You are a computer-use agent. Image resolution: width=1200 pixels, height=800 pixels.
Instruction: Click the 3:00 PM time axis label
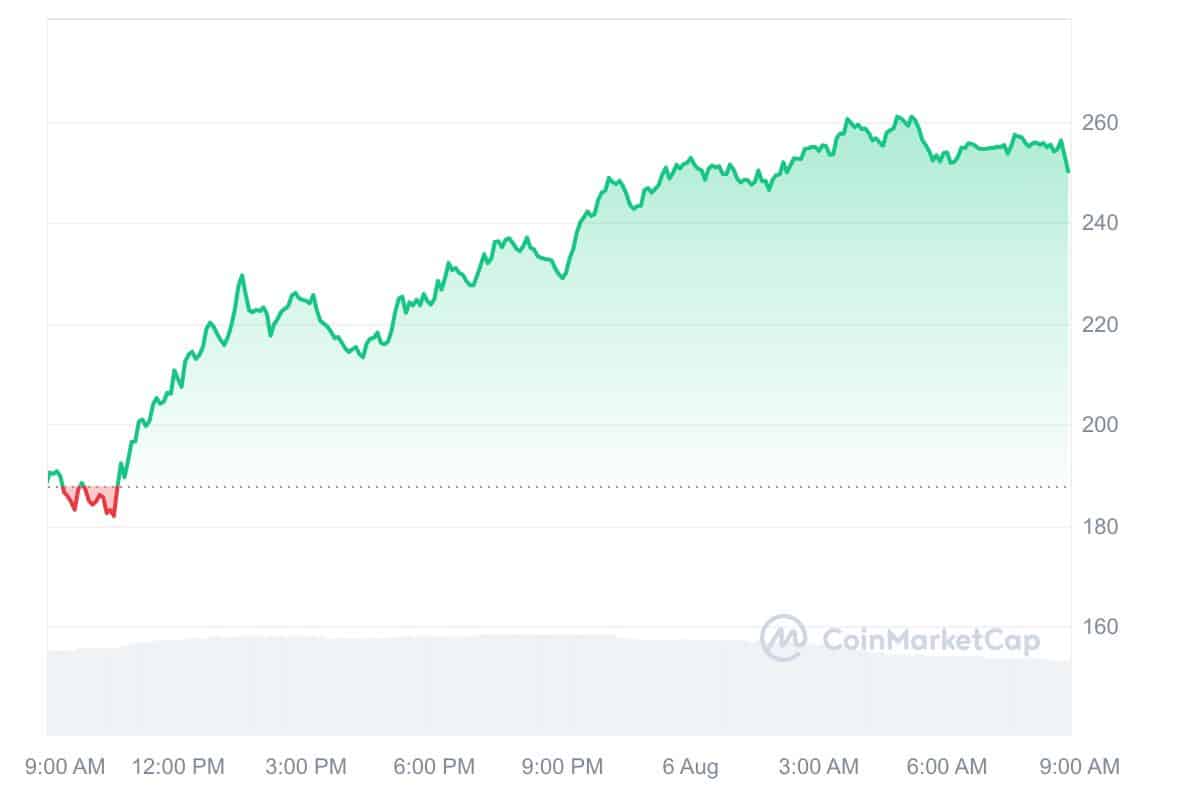305,767
